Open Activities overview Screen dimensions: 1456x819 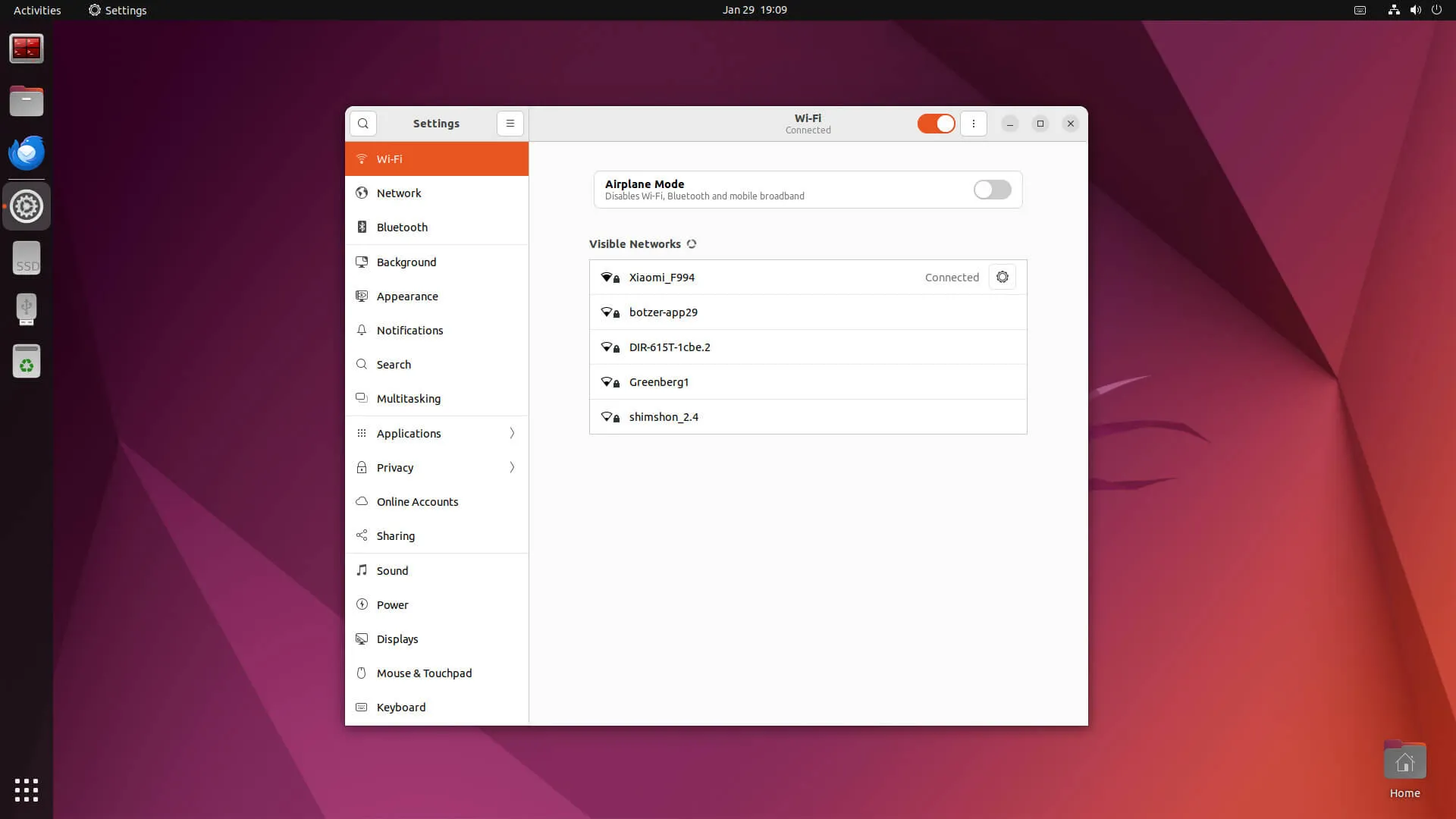pos(37,10)
